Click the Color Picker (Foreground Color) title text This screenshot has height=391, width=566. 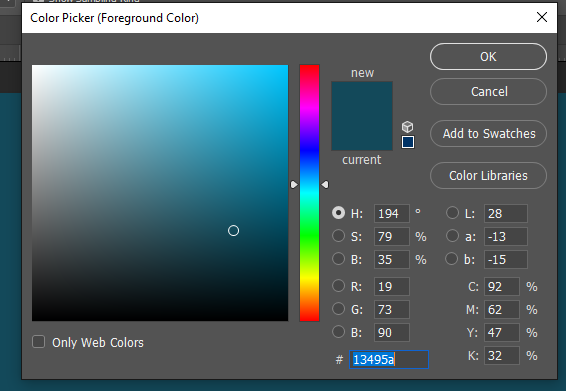point(114,18)
